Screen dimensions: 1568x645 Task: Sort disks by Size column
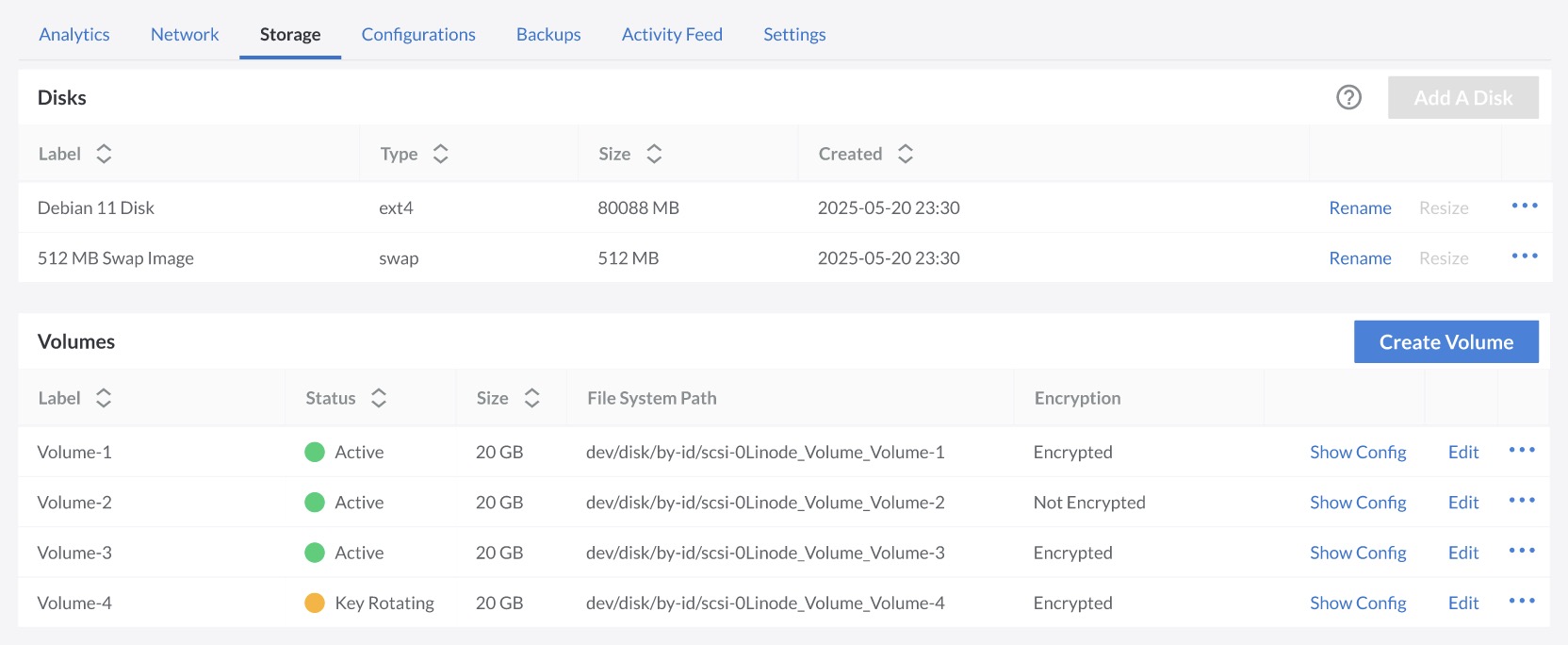[x=654, y=154]
